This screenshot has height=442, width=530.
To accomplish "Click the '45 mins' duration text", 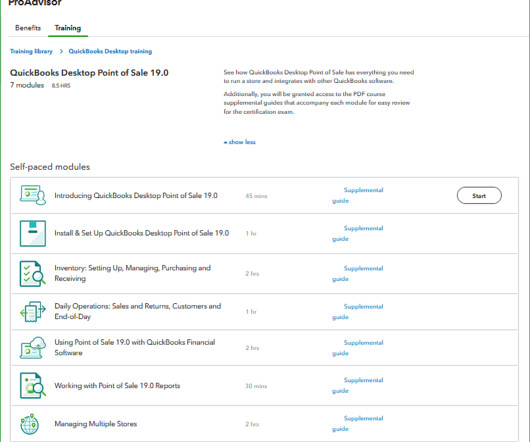I will tap(256, 196).
